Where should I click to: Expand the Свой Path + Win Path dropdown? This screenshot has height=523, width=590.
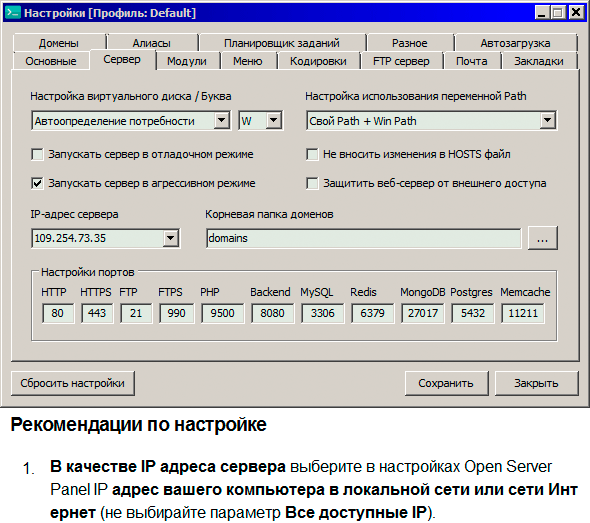547,121
